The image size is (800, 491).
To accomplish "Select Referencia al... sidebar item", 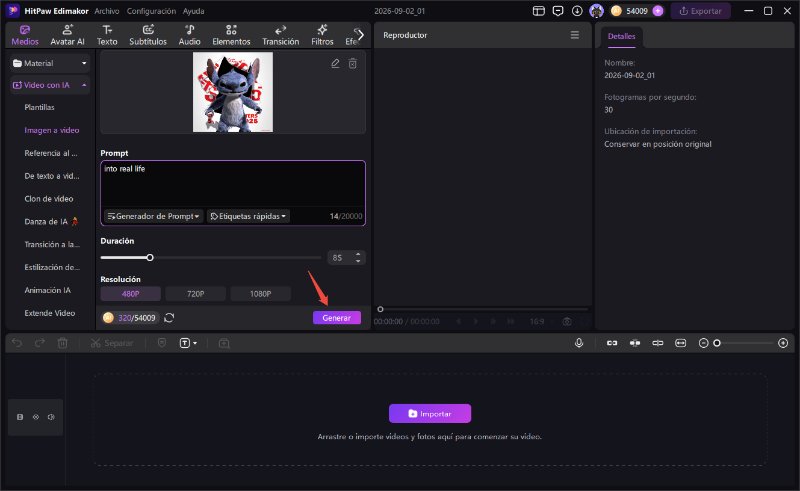I will tap(51, 153).
